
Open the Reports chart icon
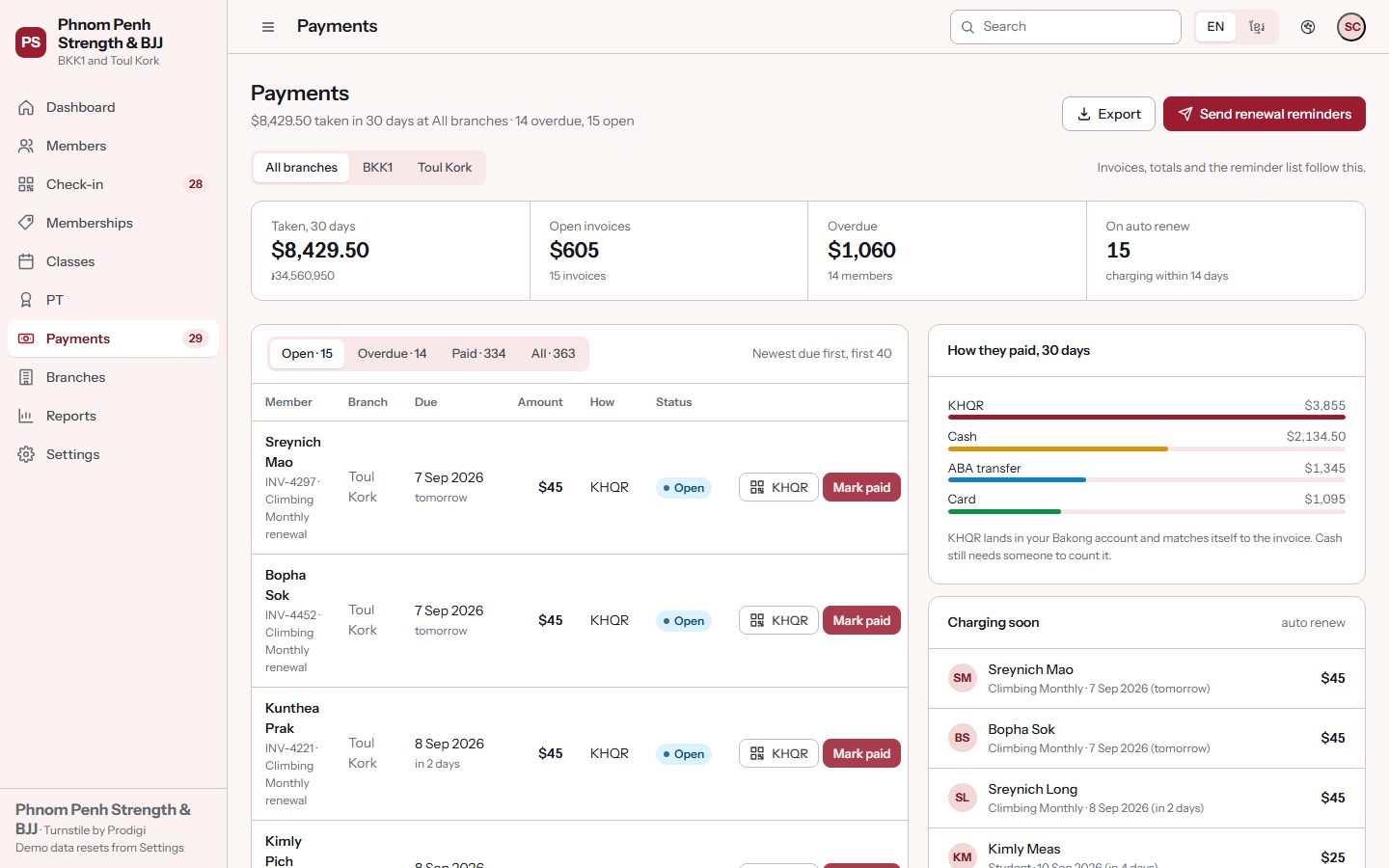[x=26, y=416]
